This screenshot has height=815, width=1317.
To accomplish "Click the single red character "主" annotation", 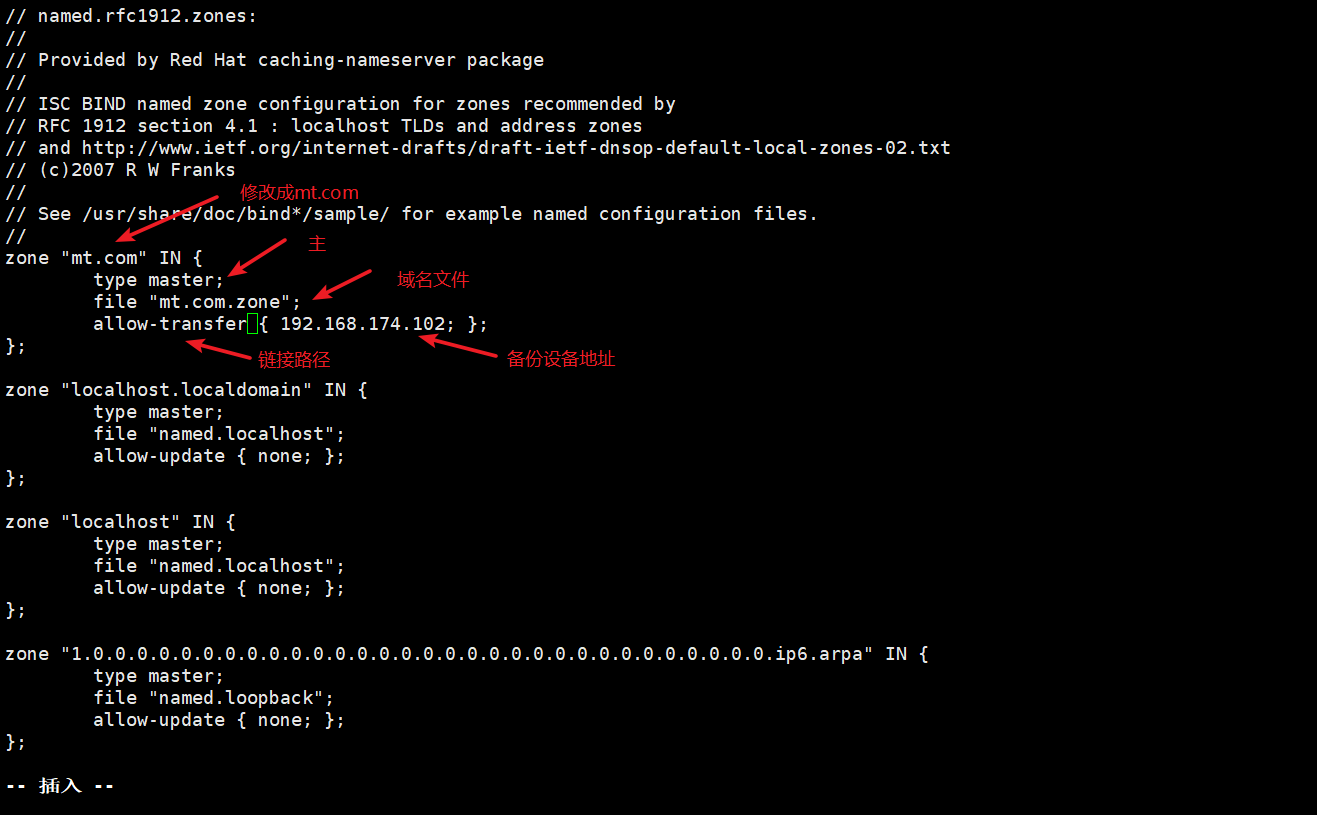I will coord(317,244).
